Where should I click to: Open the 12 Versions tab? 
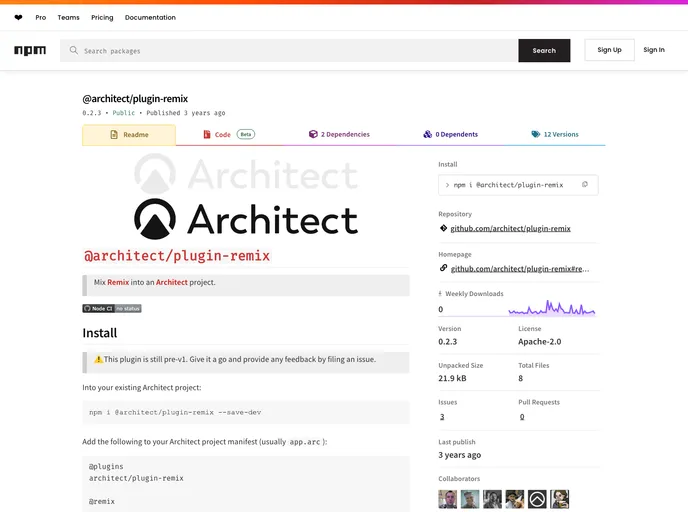coord(554,134)
